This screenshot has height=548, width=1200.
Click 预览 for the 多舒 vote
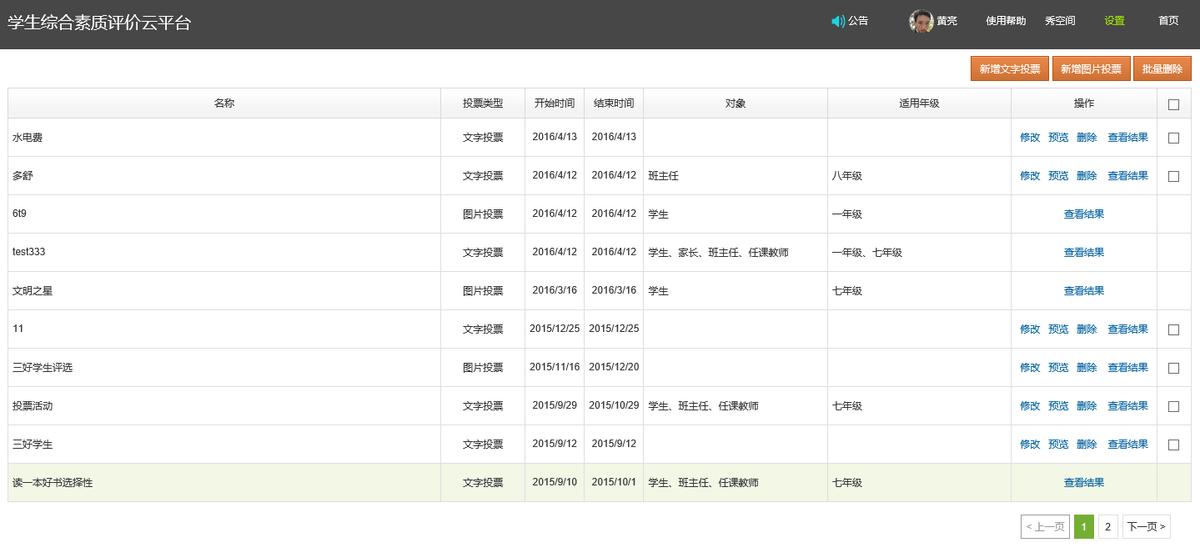(1058, 176)
